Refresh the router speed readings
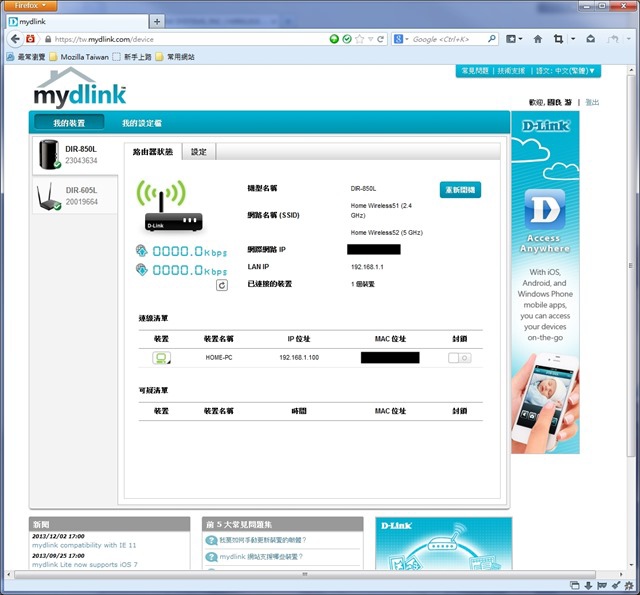Viewport: 640px width, 595px height. point(222,285)
